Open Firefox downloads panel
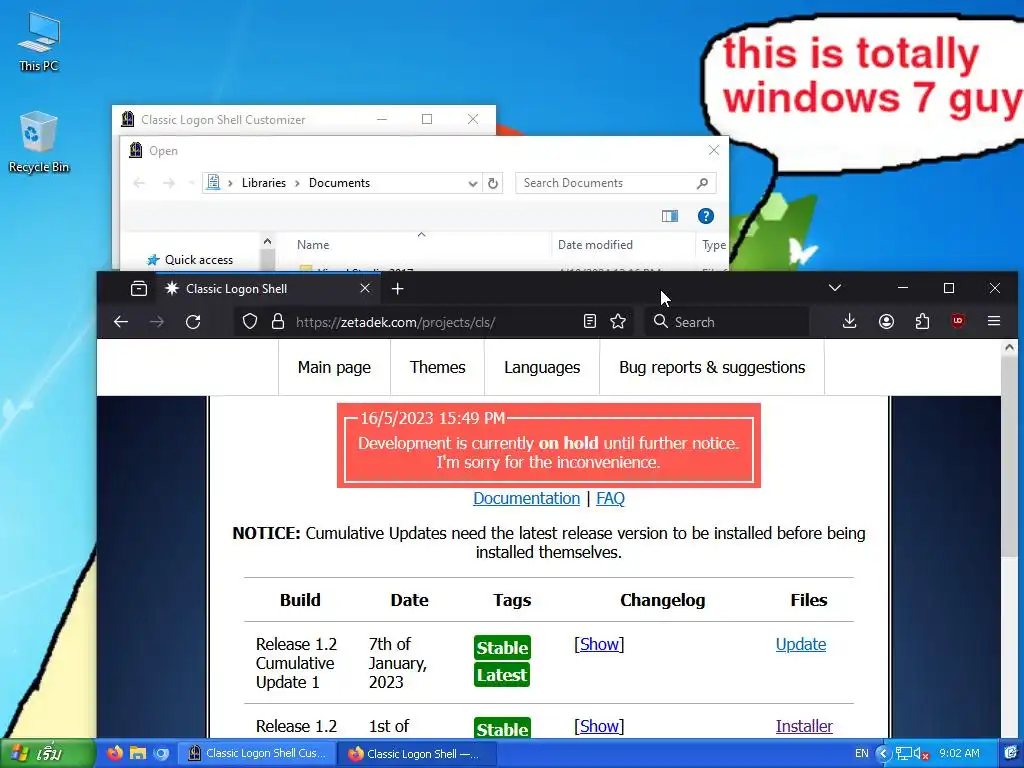This screenshot has height=768, width=1024. pyautogui.click(x=849, y=321)
